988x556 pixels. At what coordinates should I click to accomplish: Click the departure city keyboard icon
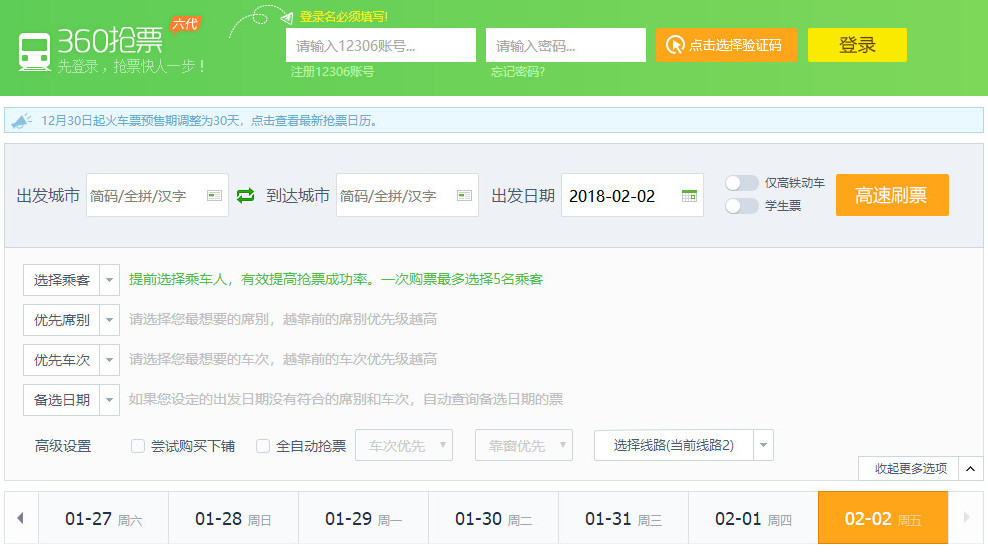[x=214, y=196]
